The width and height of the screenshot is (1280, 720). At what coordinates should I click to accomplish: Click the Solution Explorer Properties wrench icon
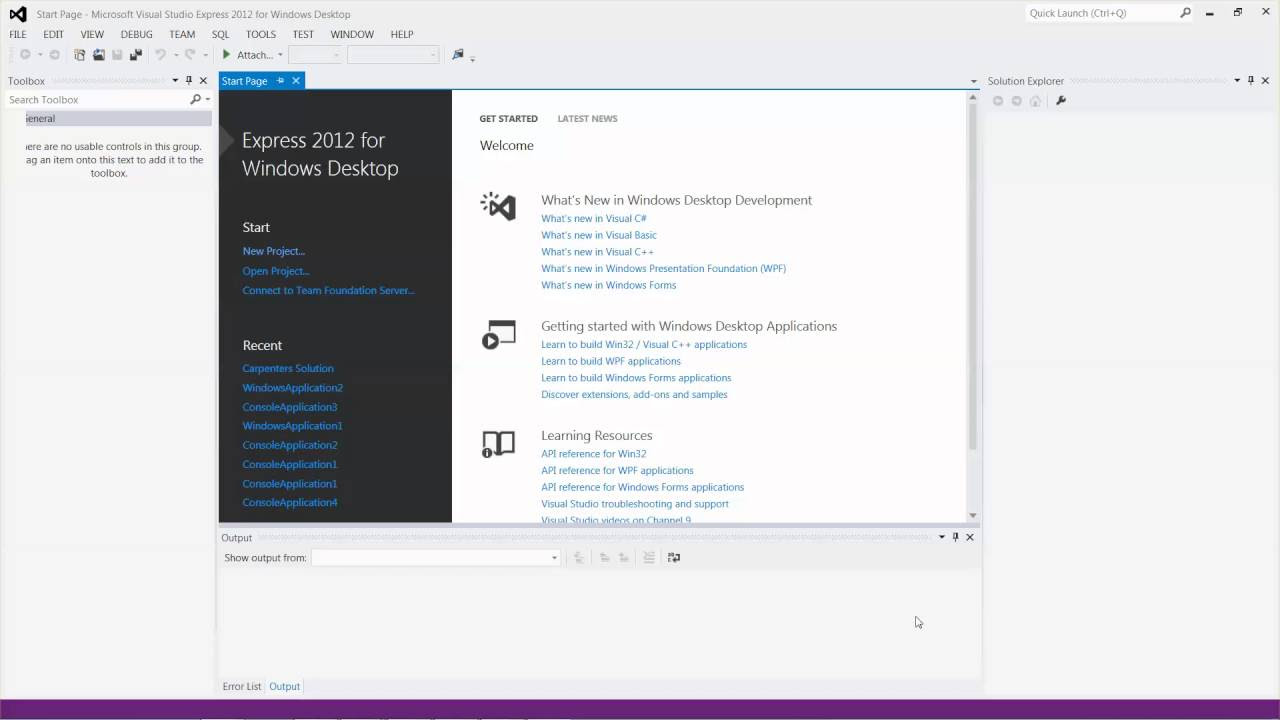(1061, 100)
